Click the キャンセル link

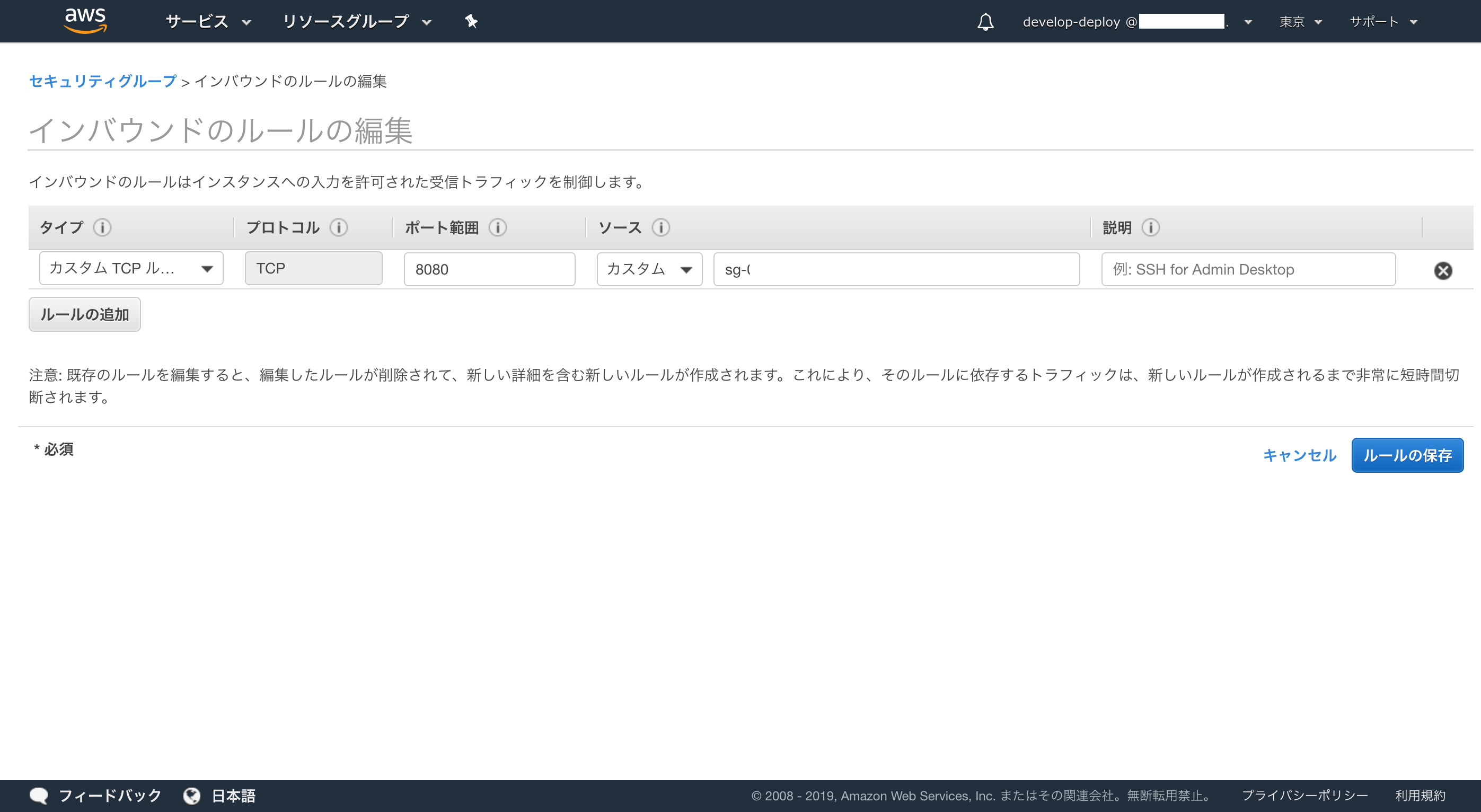coord(1299,455)
